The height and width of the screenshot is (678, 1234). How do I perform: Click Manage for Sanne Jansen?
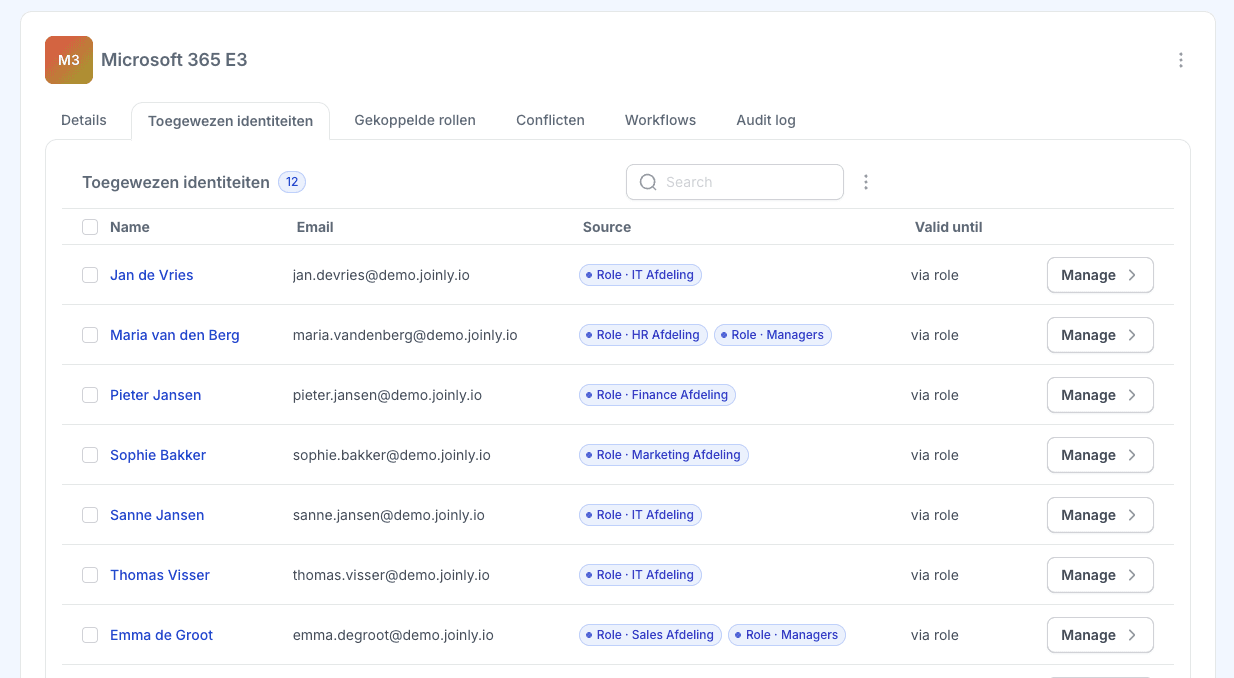(x=1100, y=515)
